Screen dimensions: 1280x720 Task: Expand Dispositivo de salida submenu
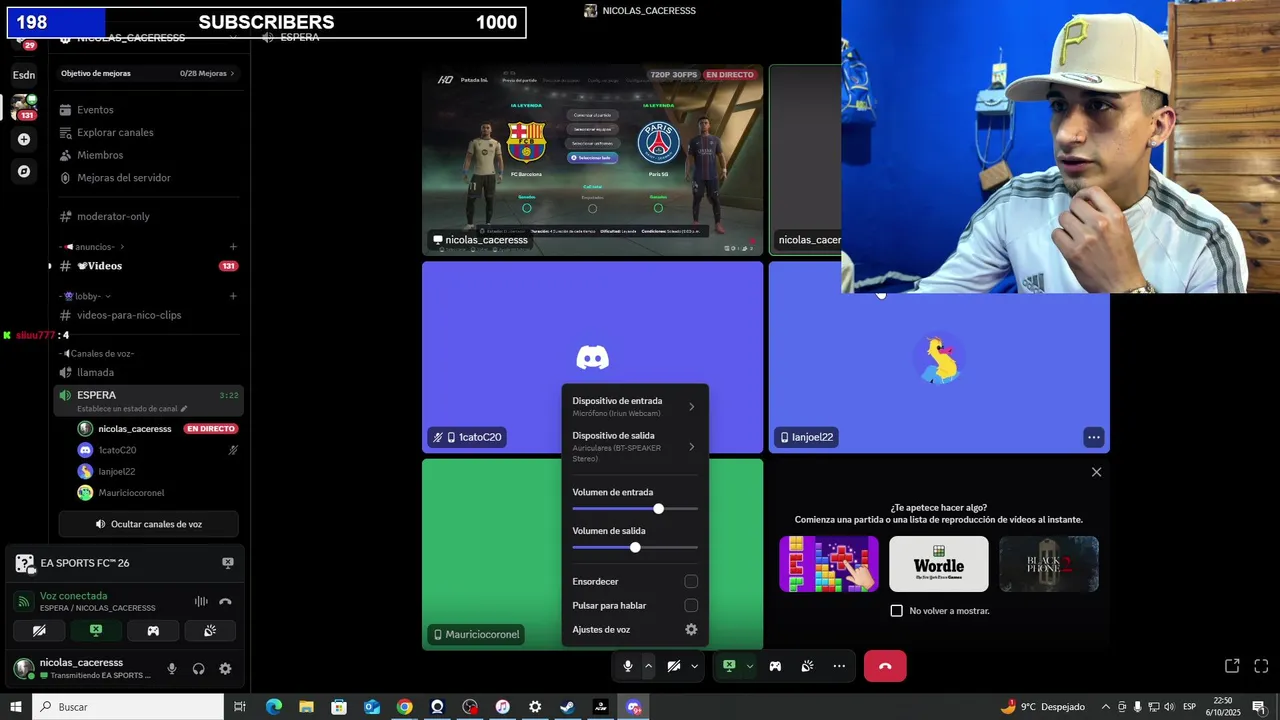pyautogui.click(x=635, y=447)
